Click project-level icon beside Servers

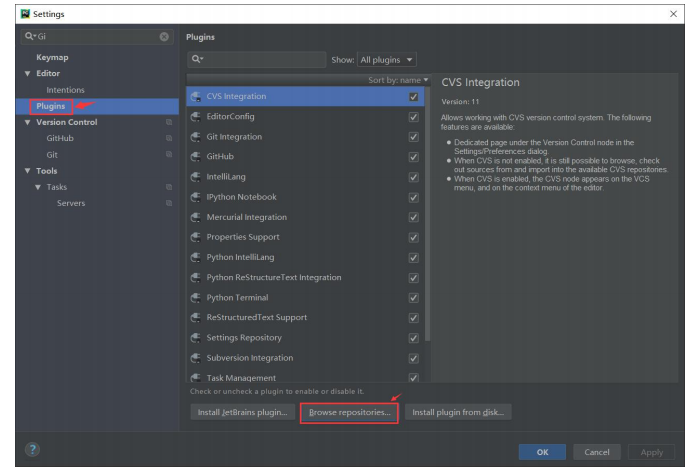(x=169, y=203)
